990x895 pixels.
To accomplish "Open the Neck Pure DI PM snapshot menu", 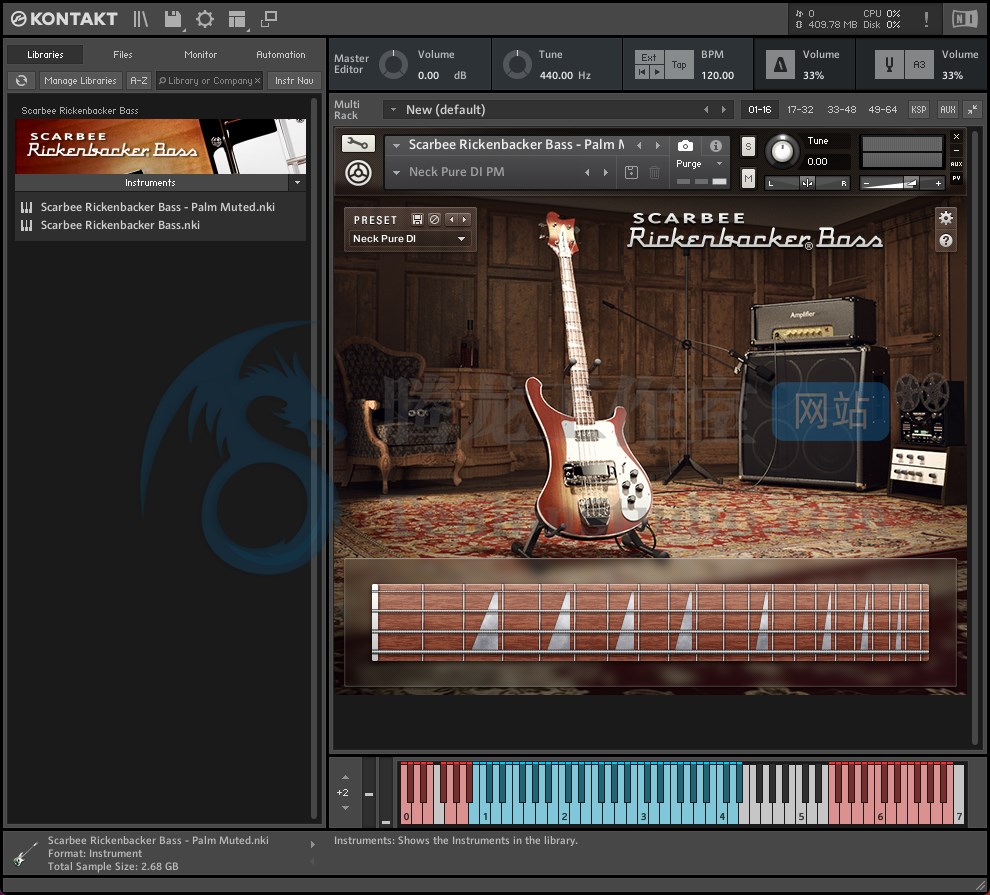I will (397, 172).
